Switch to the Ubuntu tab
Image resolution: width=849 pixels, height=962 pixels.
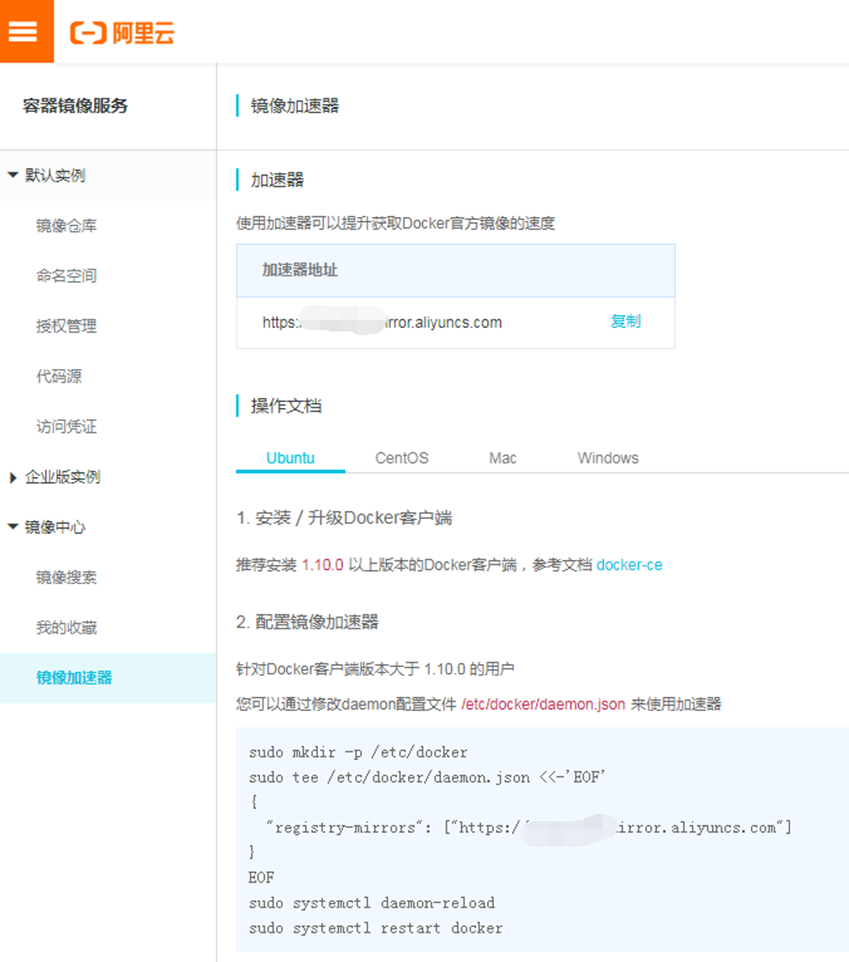click(290, 458)
